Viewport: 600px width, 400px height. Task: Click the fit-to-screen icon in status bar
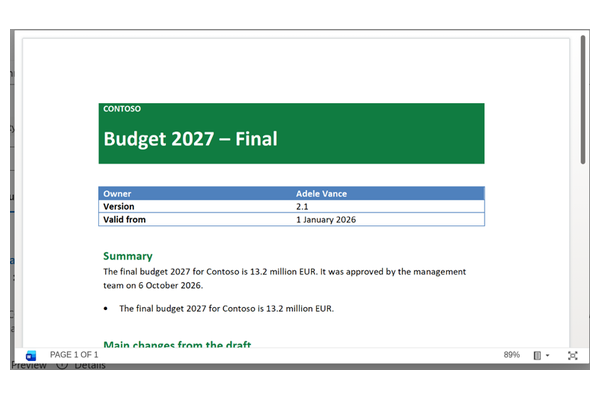pos(572,356)
